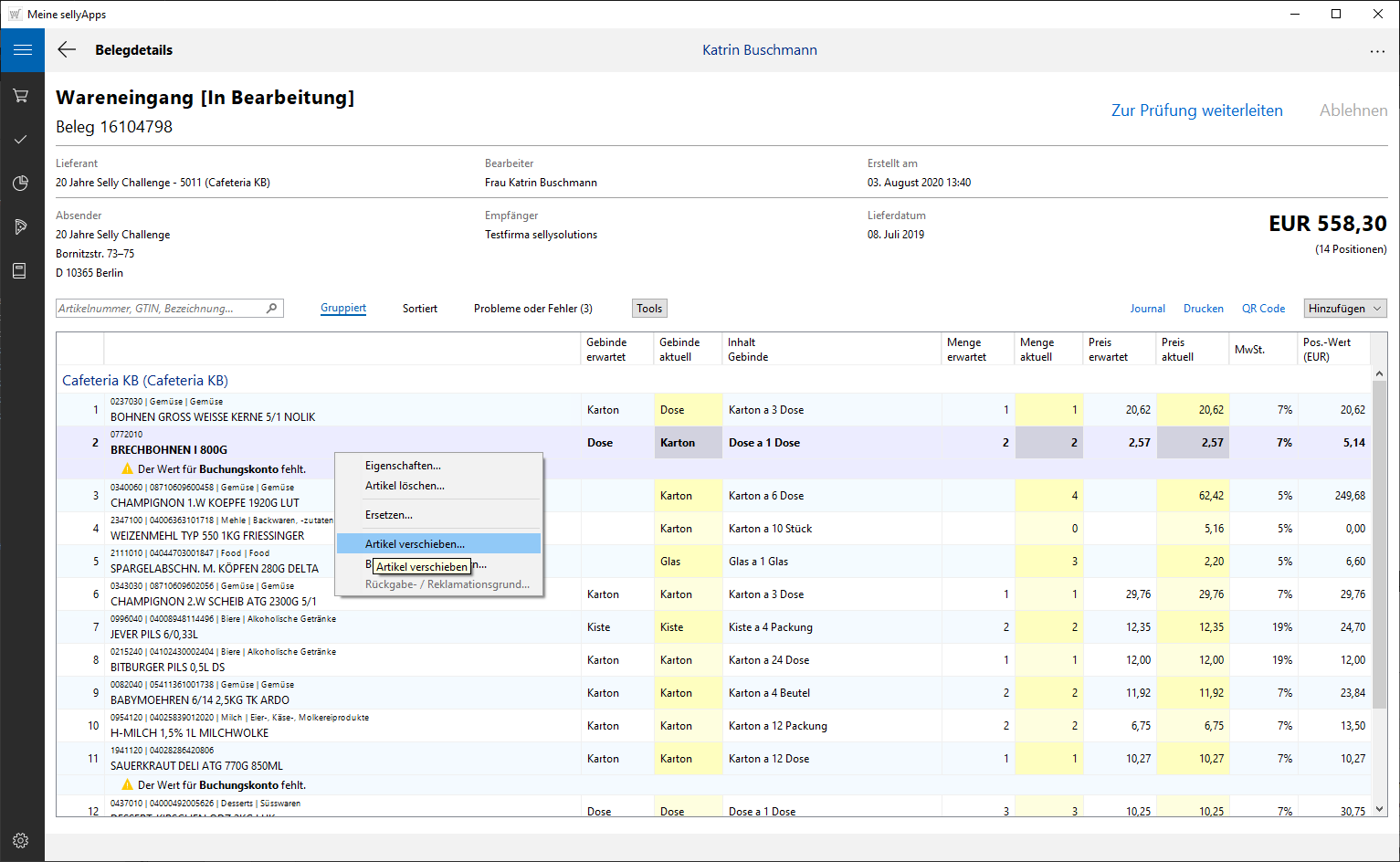Screen dimensions: 1400x862
Task: Open settings gear in sidebar
Action: tap(21, 840)
